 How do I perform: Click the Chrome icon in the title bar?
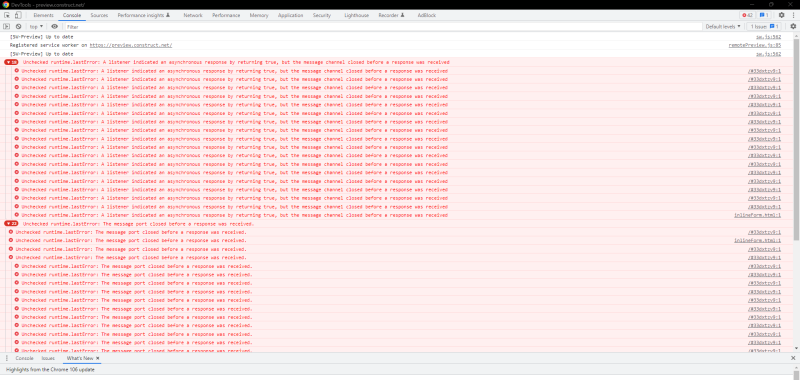coord(6,4)
